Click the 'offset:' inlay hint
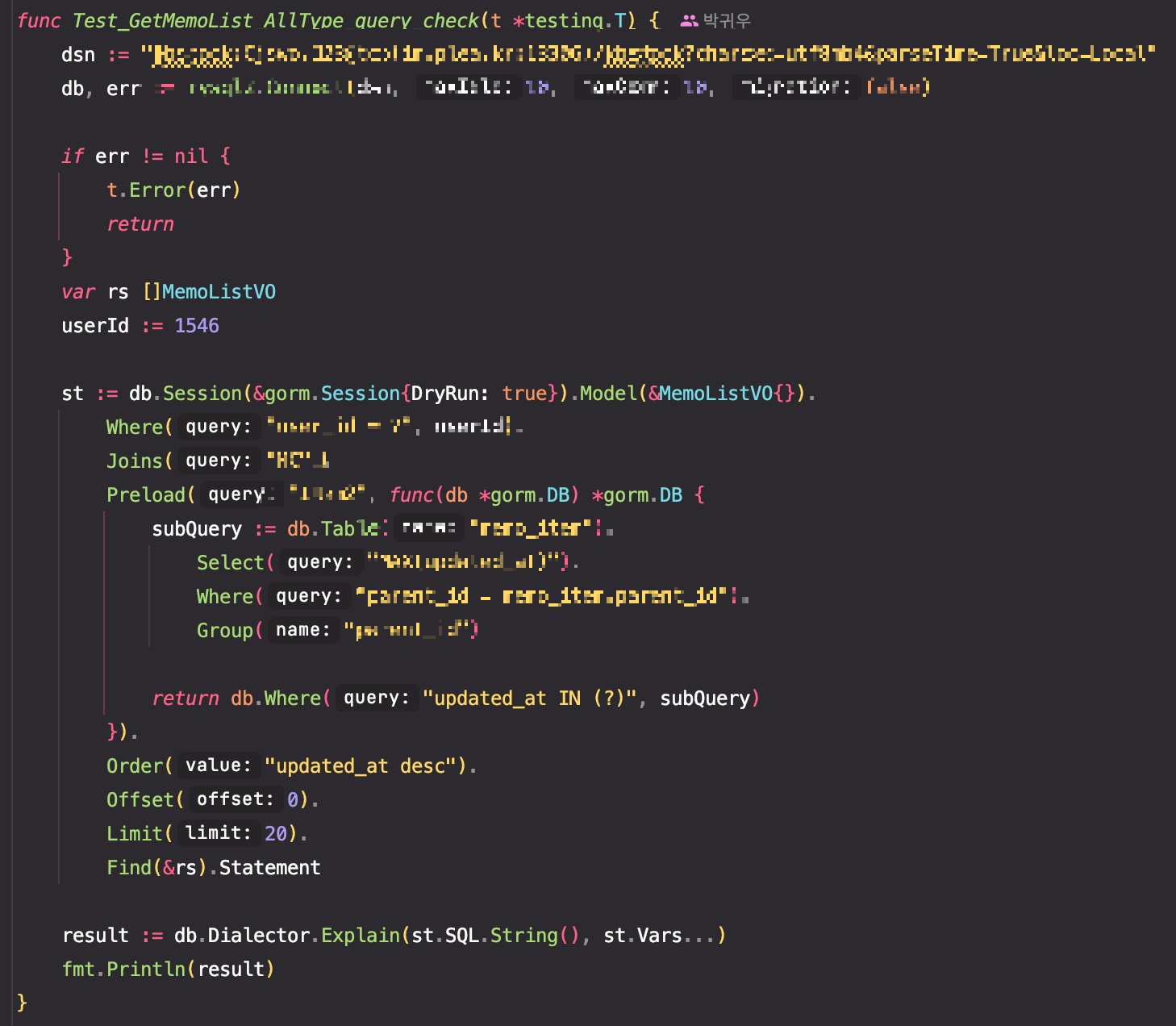The image size is (1176, 1026). 236,799
